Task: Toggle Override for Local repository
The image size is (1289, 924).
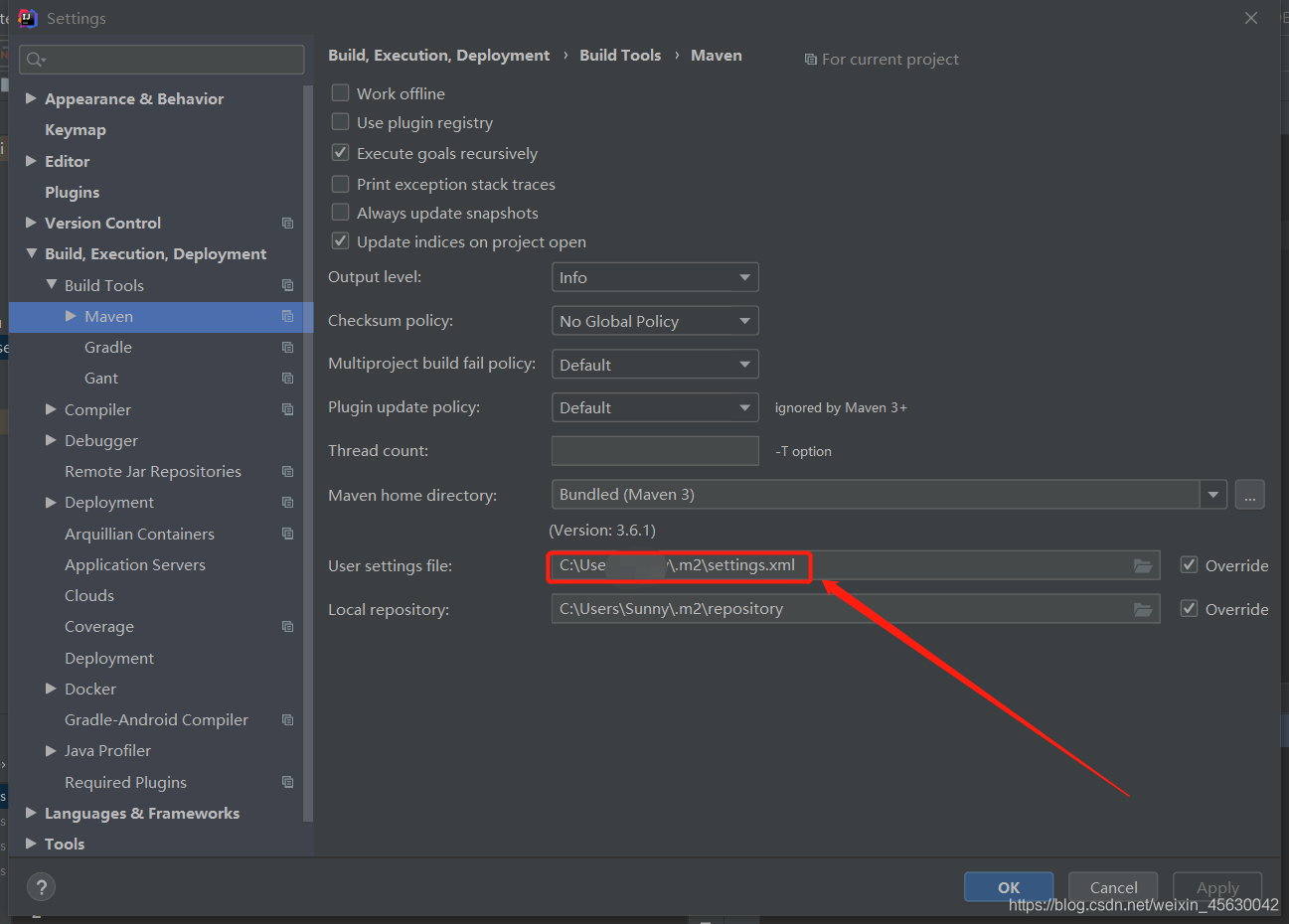Action: [1189, 608]
